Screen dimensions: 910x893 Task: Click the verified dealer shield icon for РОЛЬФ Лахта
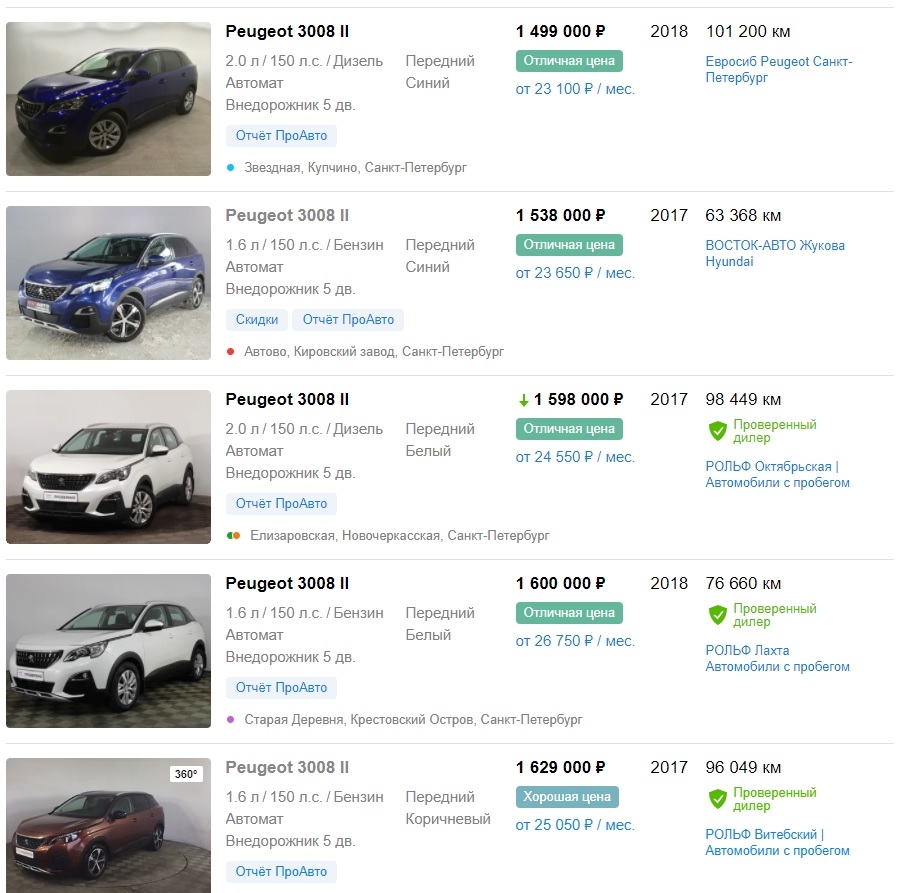[717, 615]
